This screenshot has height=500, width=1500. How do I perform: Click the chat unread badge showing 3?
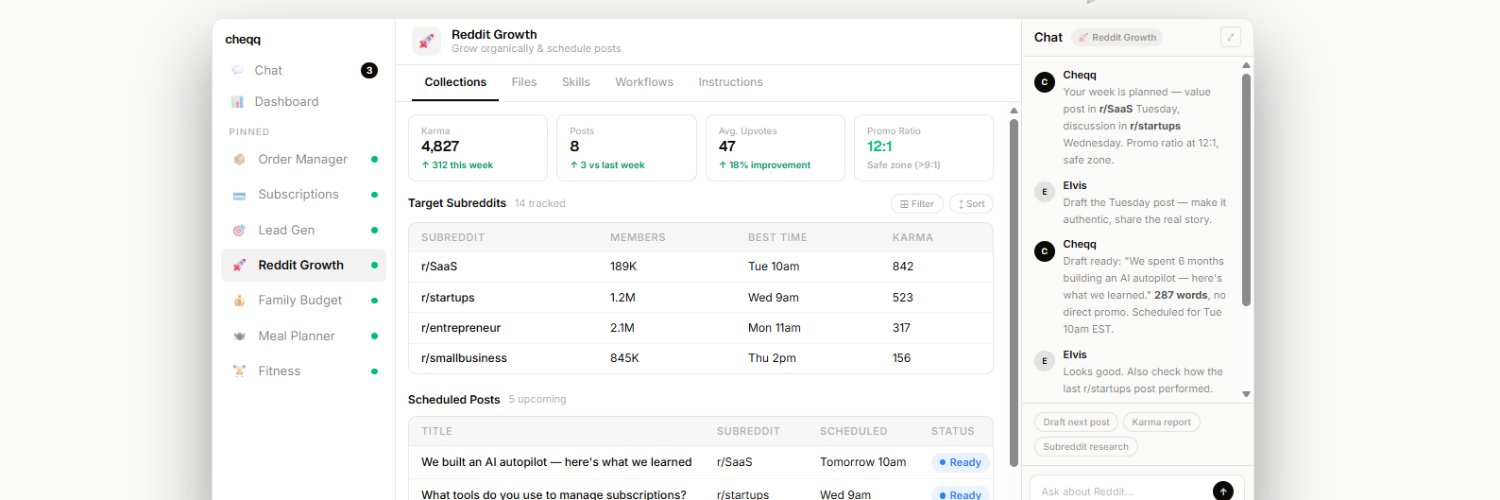pos(369,70)
